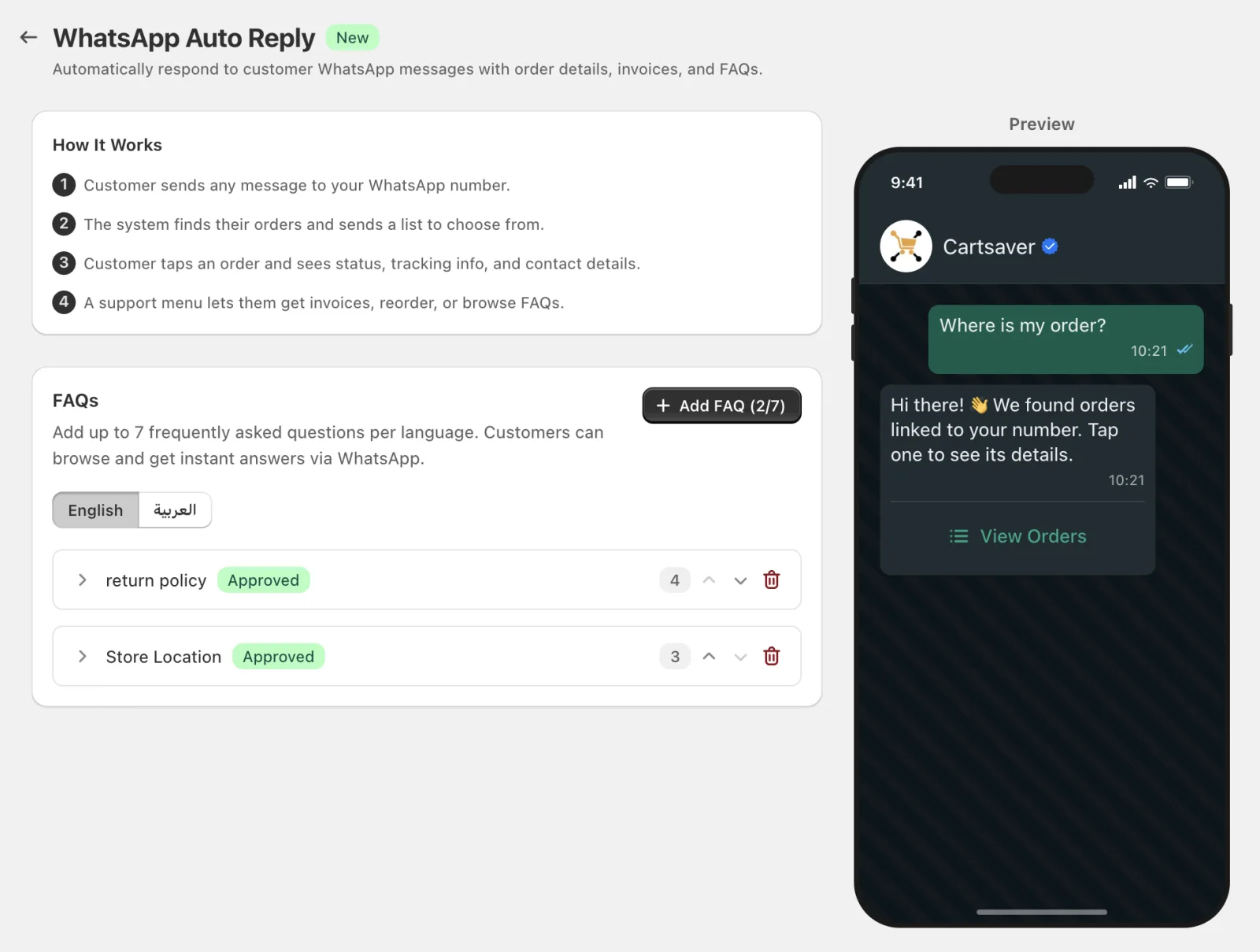Go back using the left arrow icon
Image resolution: width=1260 pixels, height=952 pixels.
[x=28, y=37]
